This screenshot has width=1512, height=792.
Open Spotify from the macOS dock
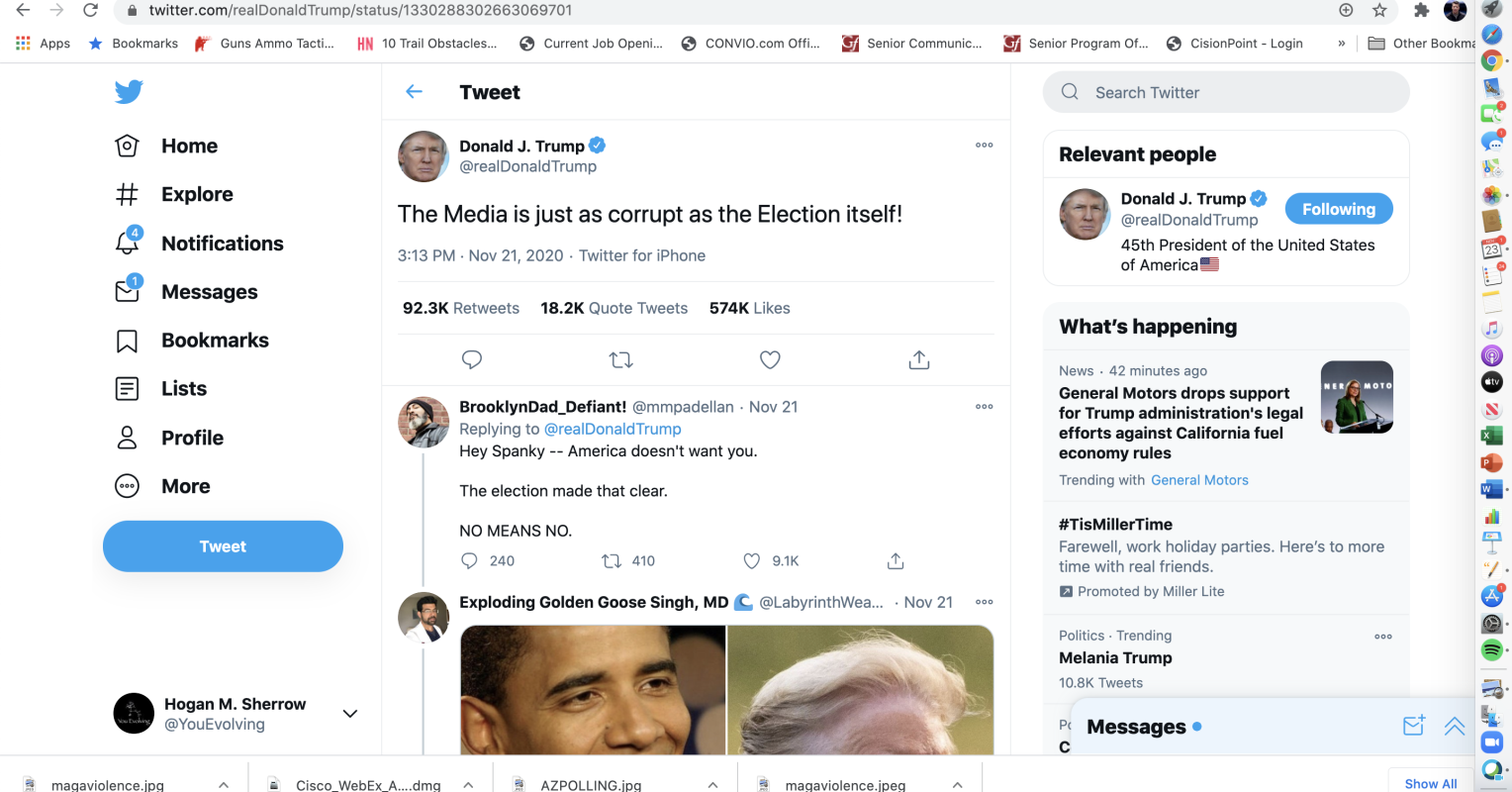(1492, 650)
